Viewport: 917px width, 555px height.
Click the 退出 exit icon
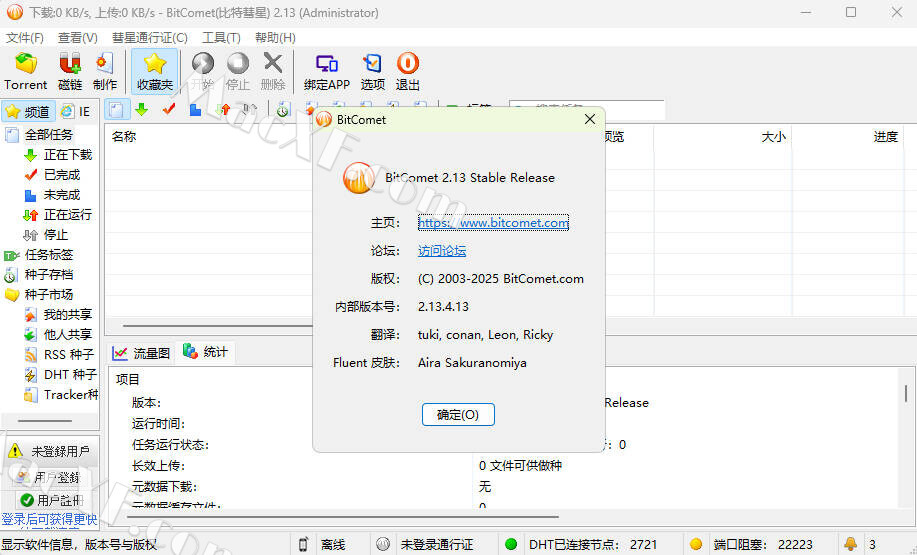[408, 71]
